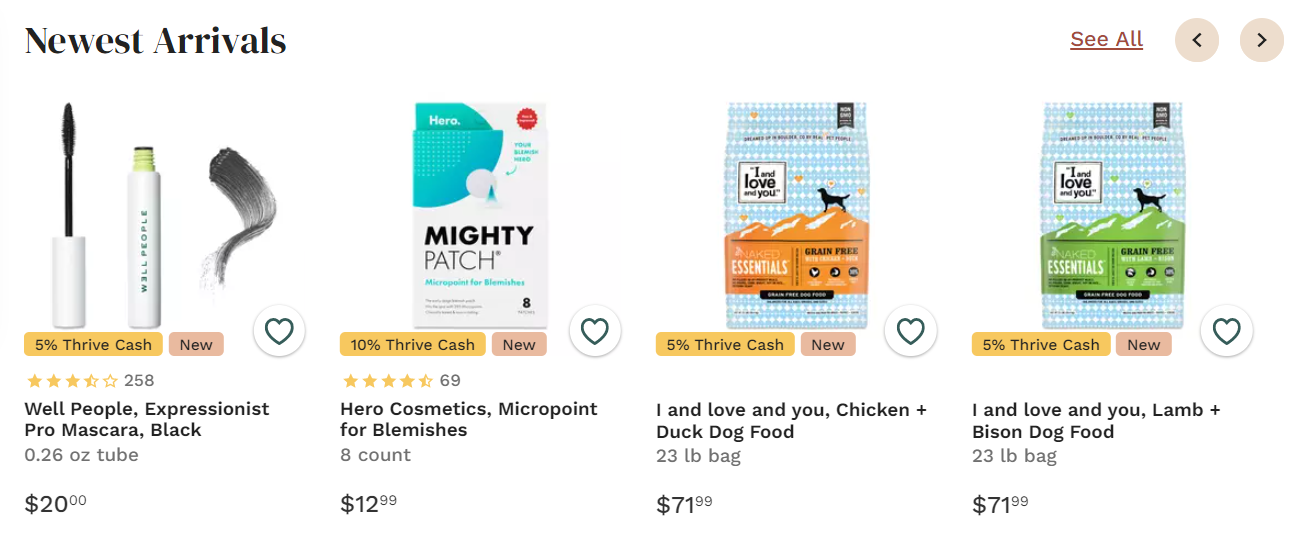The height and width of the screenshot is (540, 1308).
Task: Toggle heart on Hero Cosmetics Mighty Patch
Action: click(595, 331)
